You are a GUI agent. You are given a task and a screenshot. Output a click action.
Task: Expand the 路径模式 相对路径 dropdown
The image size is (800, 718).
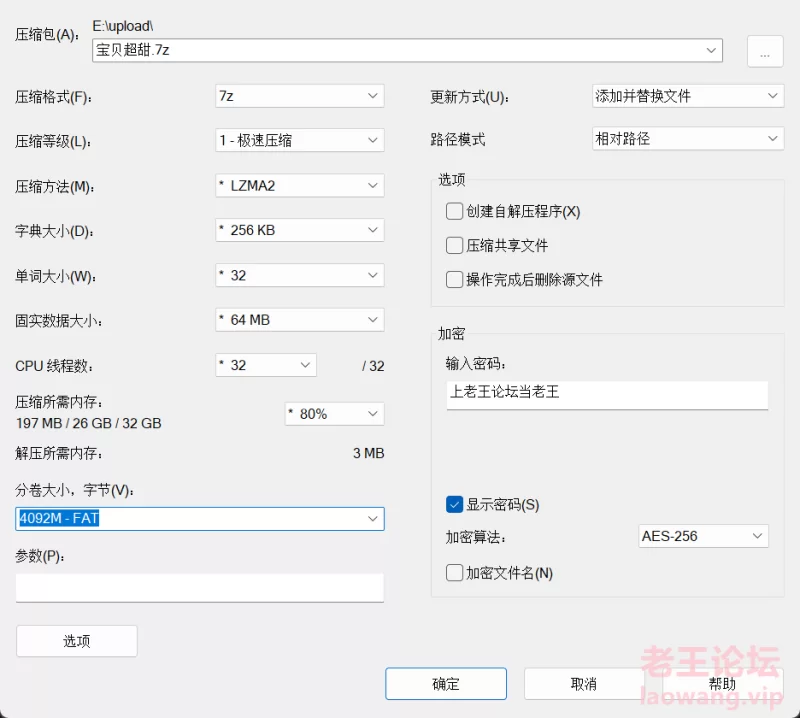pyautogui.click(x=688, y=138)
